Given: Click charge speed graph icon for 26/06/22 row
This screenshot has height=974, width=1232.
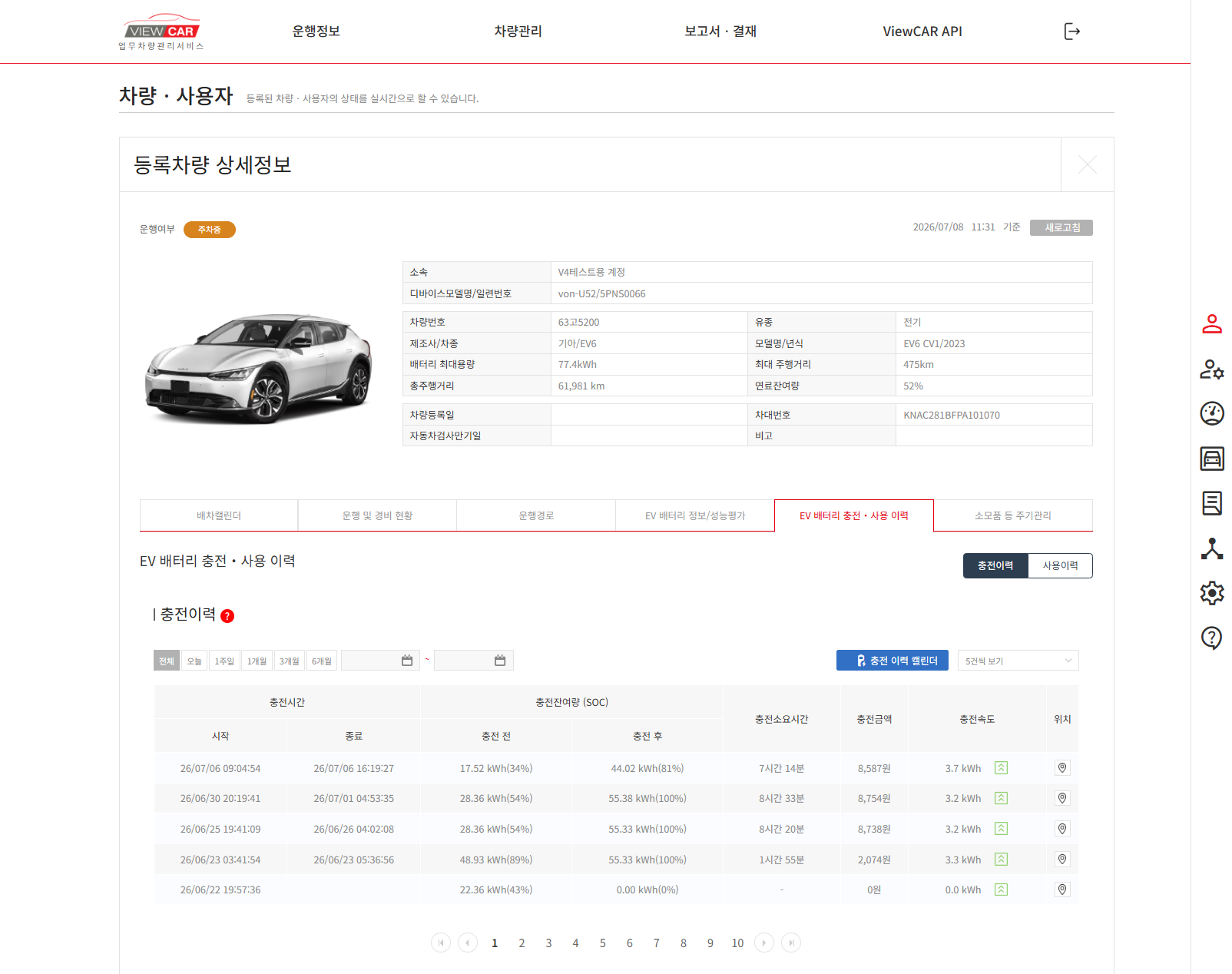Looking at the screenshot, I should click(x=1001, y=890).
